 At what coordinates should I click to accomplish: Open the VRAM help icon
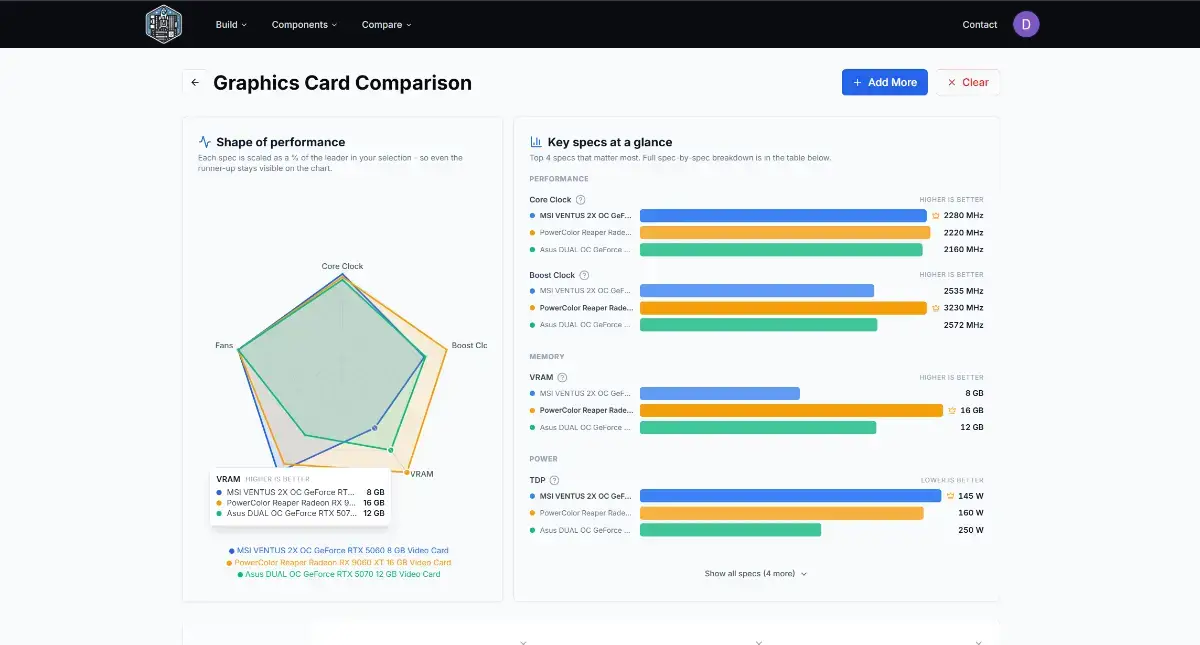click(x=562, y=378)
